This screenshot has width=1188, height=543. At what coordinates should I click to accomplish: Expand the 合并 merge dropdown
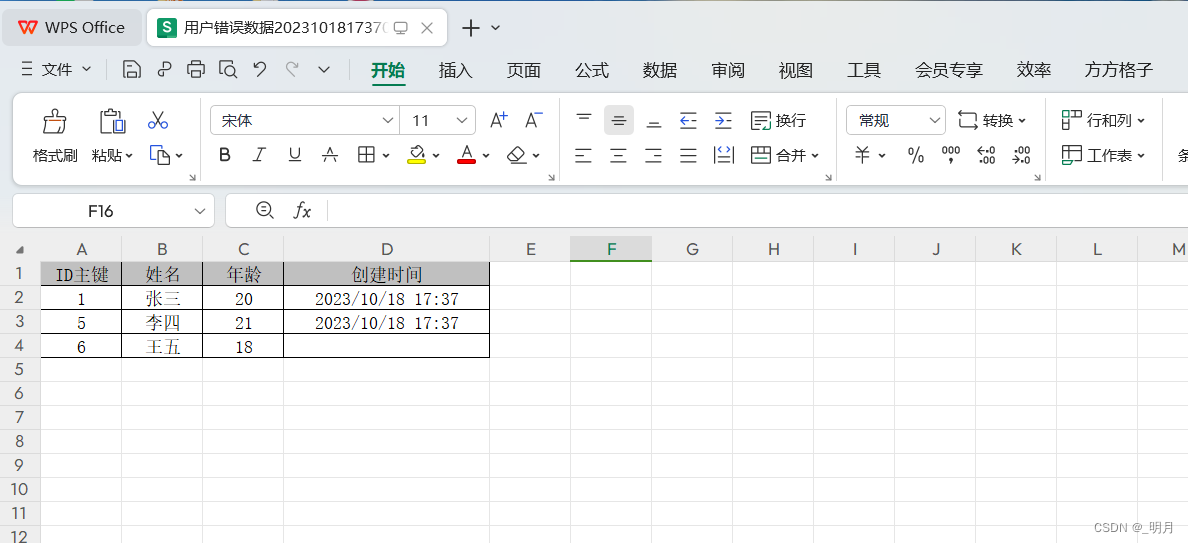coord(815,155)
